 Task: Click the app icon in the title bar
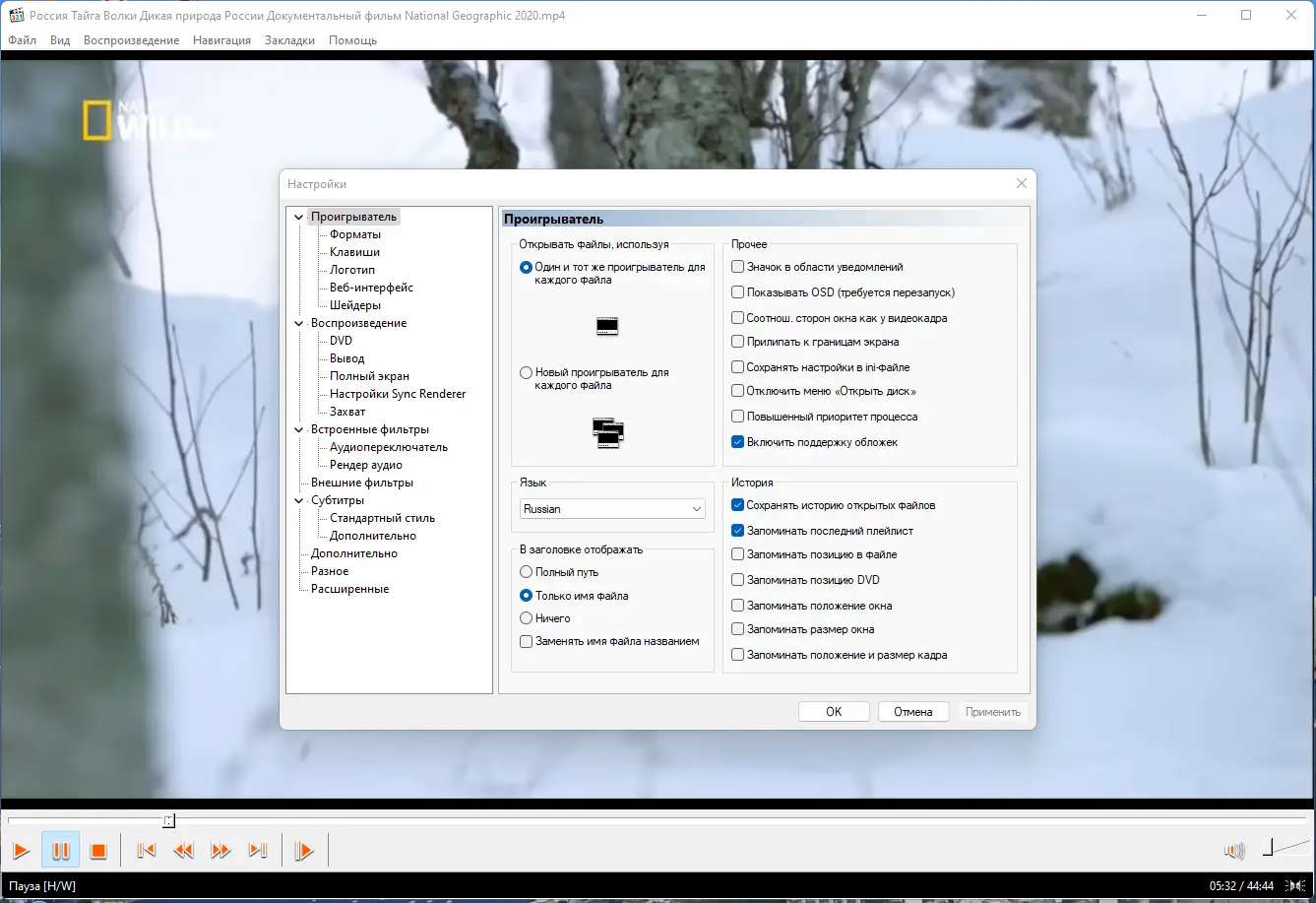tap(16, 16)
